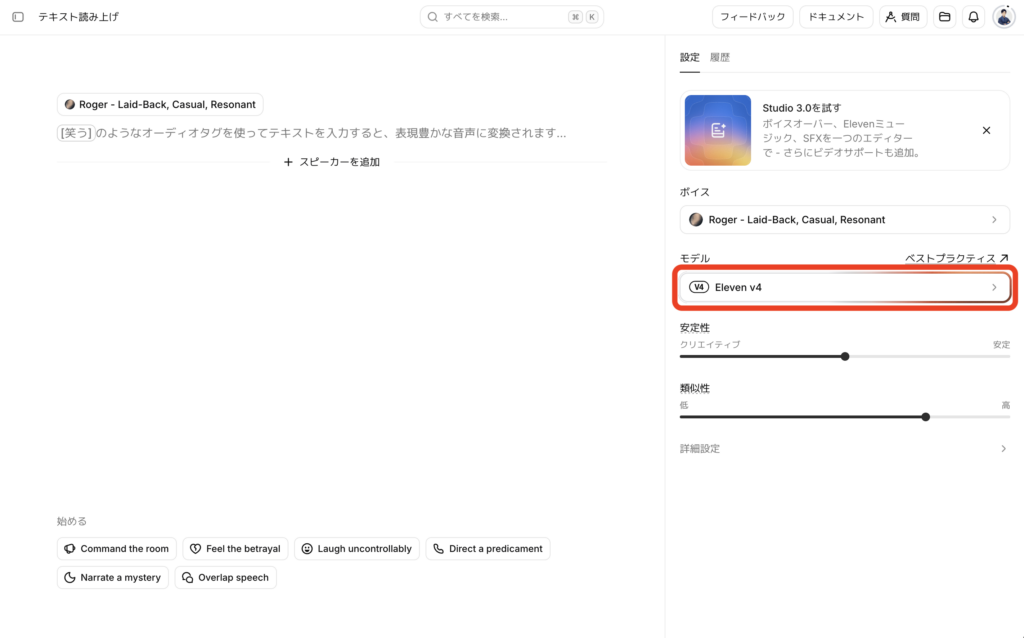The width and height of the screenshot is (1024, 638).
Task: Click the search magnifier icon
Action: pyautogui.click(x=432, y=17)
